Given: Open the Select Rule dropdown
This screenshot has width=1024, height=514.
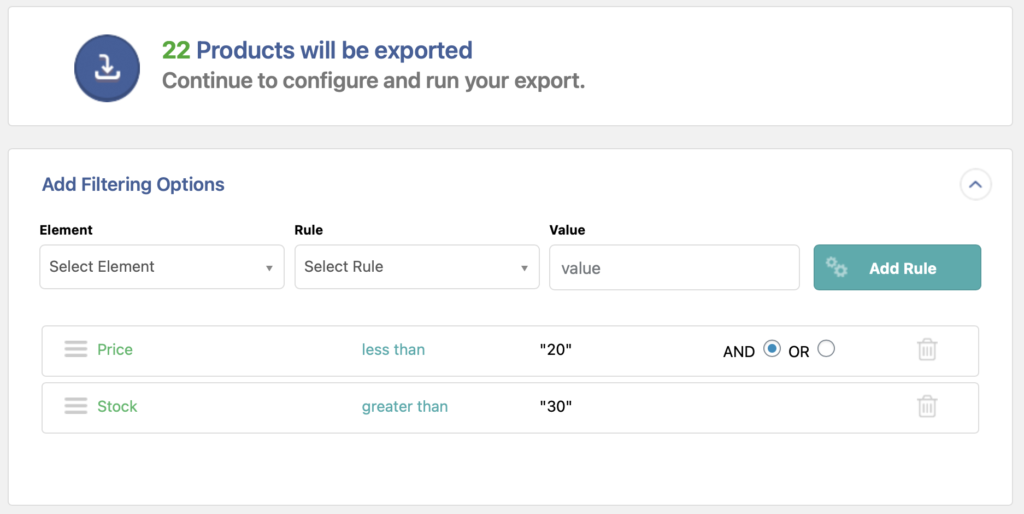Looking at the screenshot, I should [x=417, y=267].
